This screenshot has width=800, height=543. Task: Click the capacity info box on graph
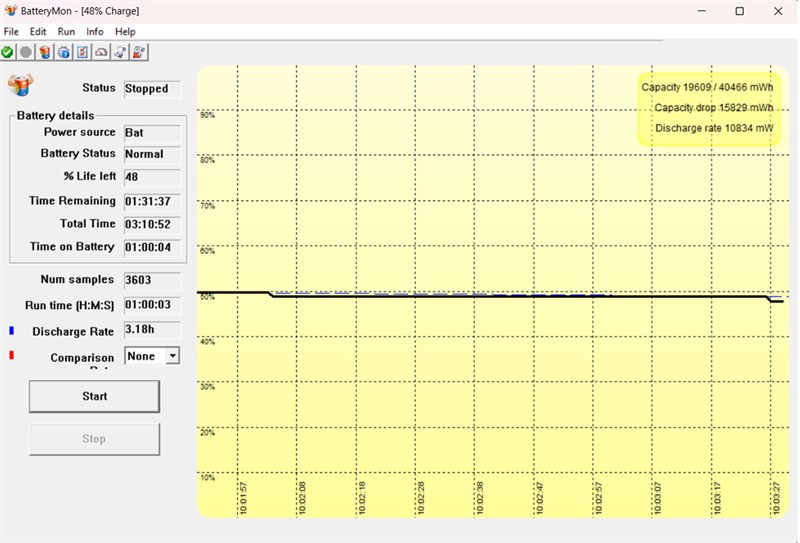(709, 108)
